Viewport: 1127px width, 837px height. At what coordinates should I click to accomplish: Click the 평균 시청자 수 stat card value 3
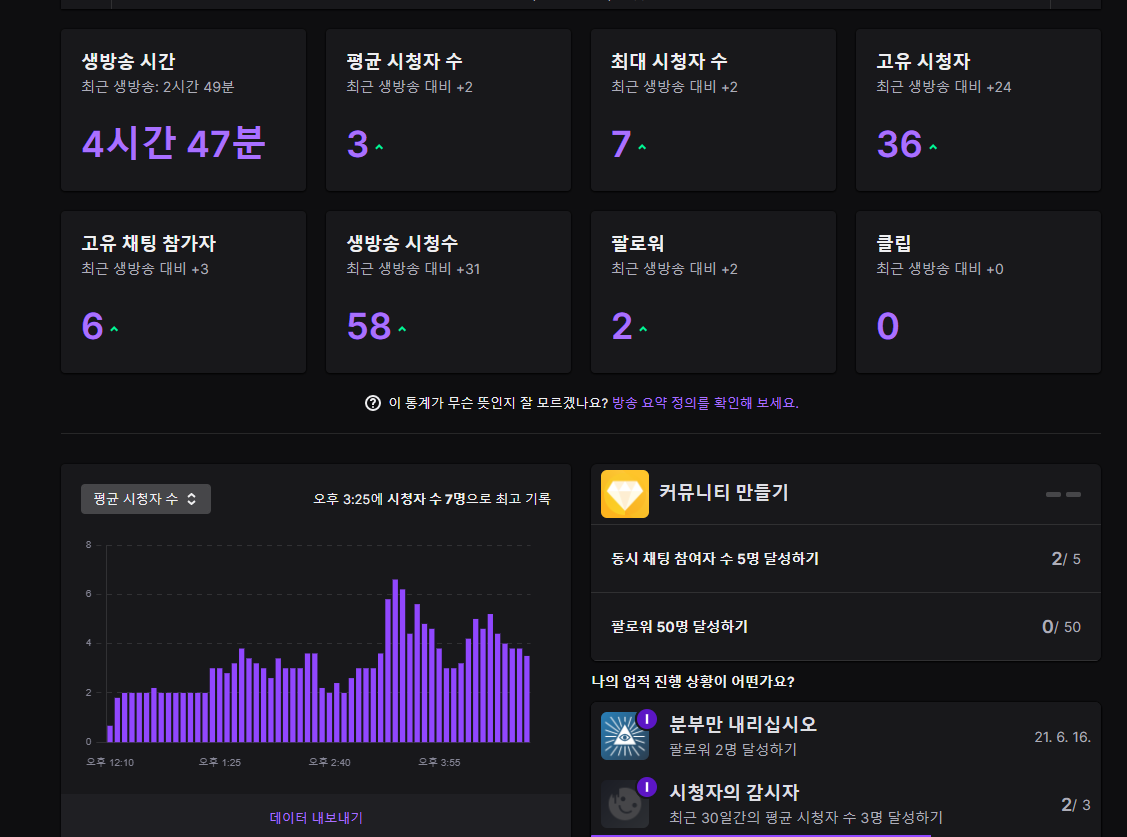[357, 144]
